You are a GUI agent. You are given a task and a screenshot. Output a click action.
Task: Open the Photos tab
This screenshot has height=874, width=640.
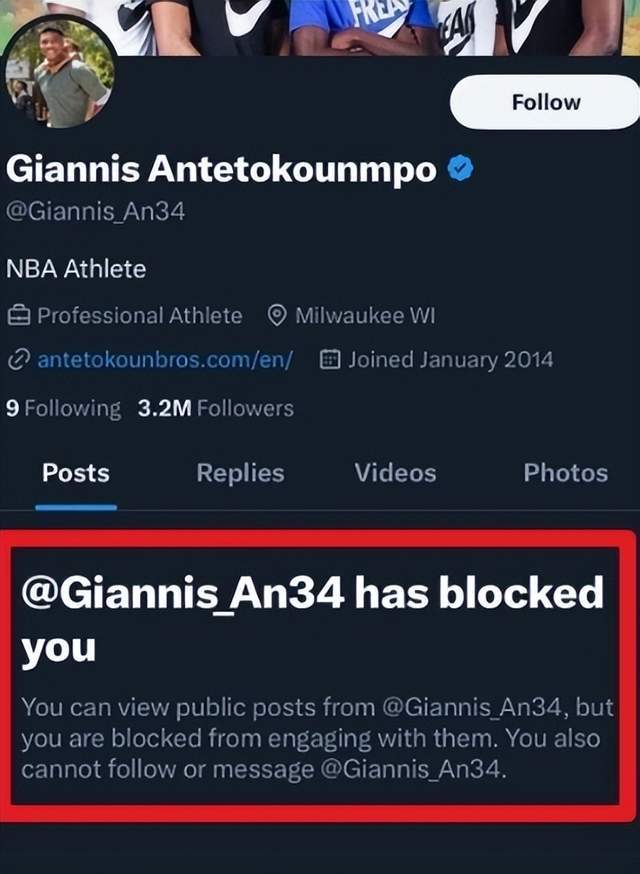(565, 473)
